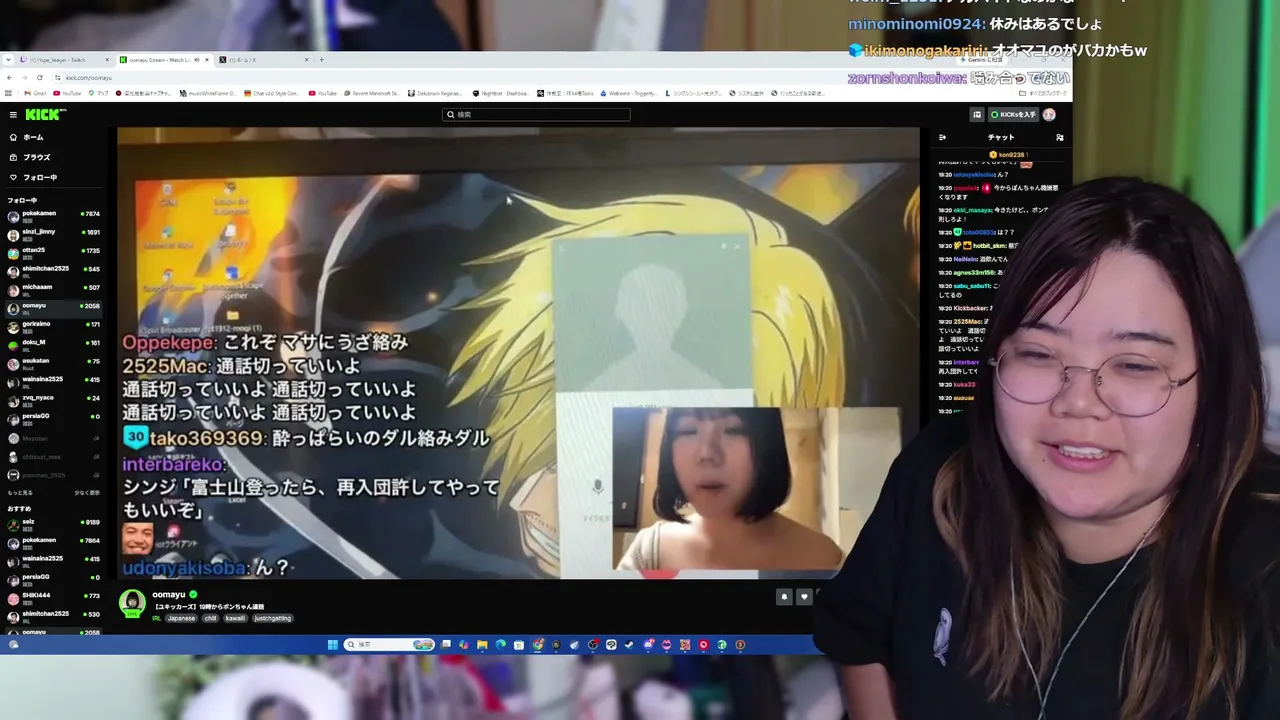Reload the kick.com page
This screenshot has height=720, width=1280.
pyautogui.click(x=40, y=77)
